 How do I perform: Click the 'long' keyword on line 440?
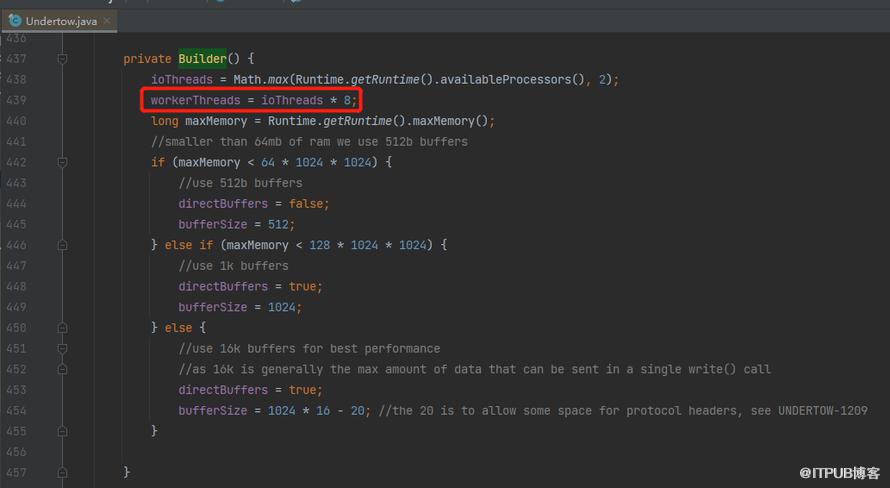tap(165, 121)
